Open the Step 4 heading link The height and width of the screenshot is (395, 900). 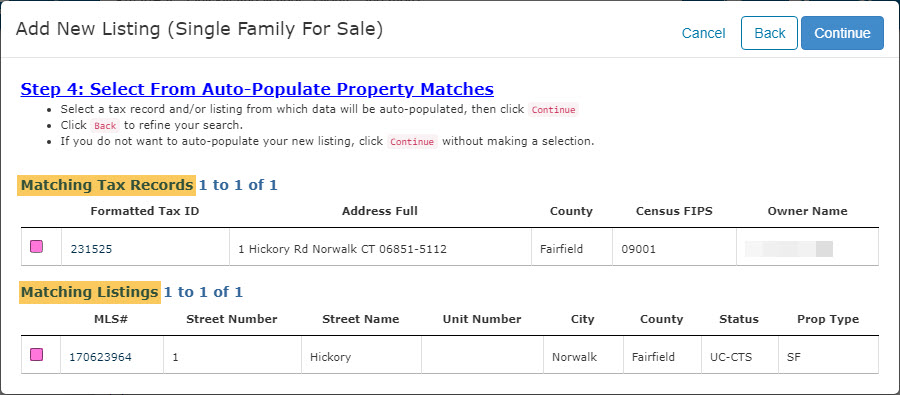pyautogui.click(x=257, y=89)
